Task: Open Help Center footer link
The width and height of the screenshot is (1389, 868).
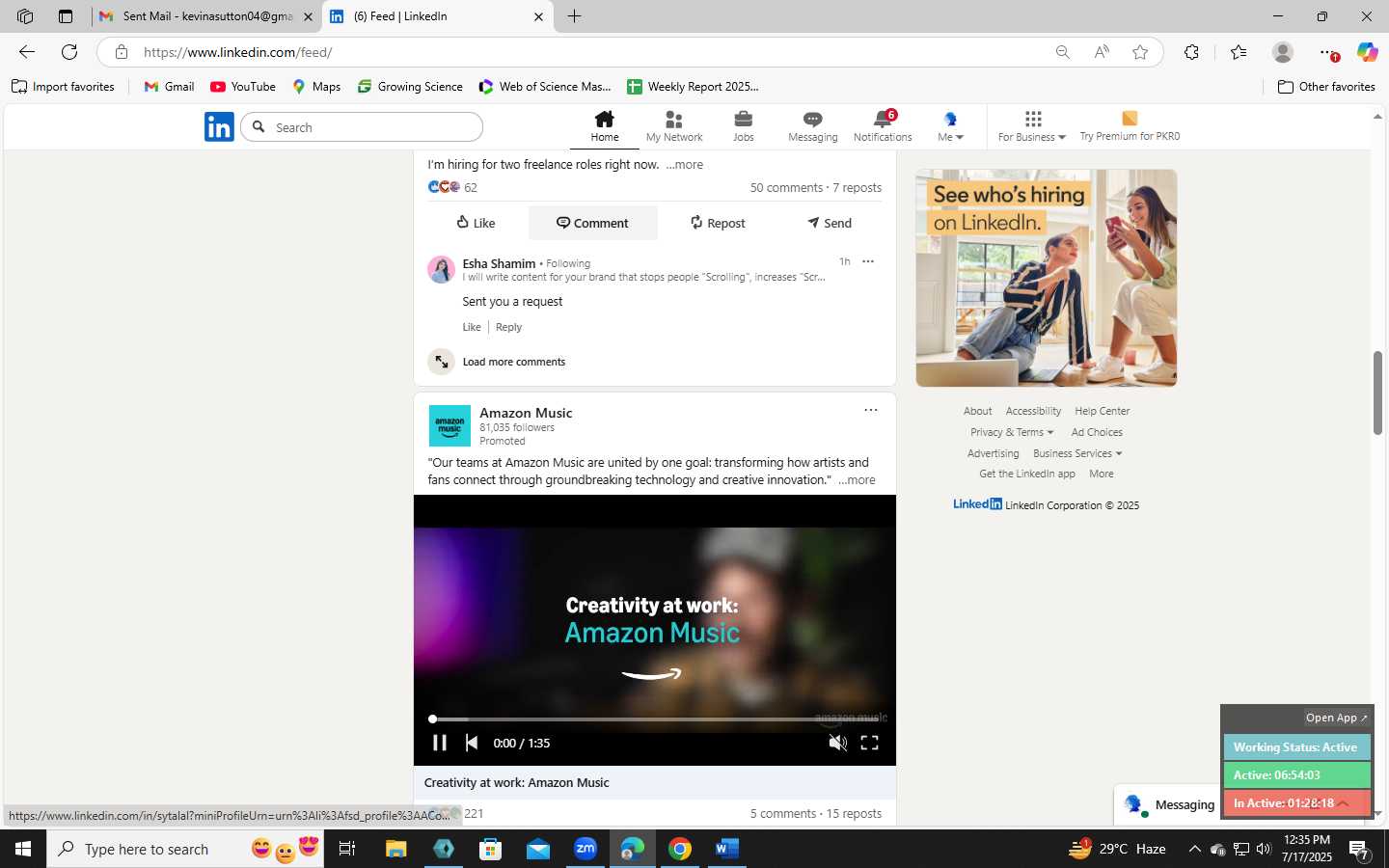Action: pos(1103,411)
